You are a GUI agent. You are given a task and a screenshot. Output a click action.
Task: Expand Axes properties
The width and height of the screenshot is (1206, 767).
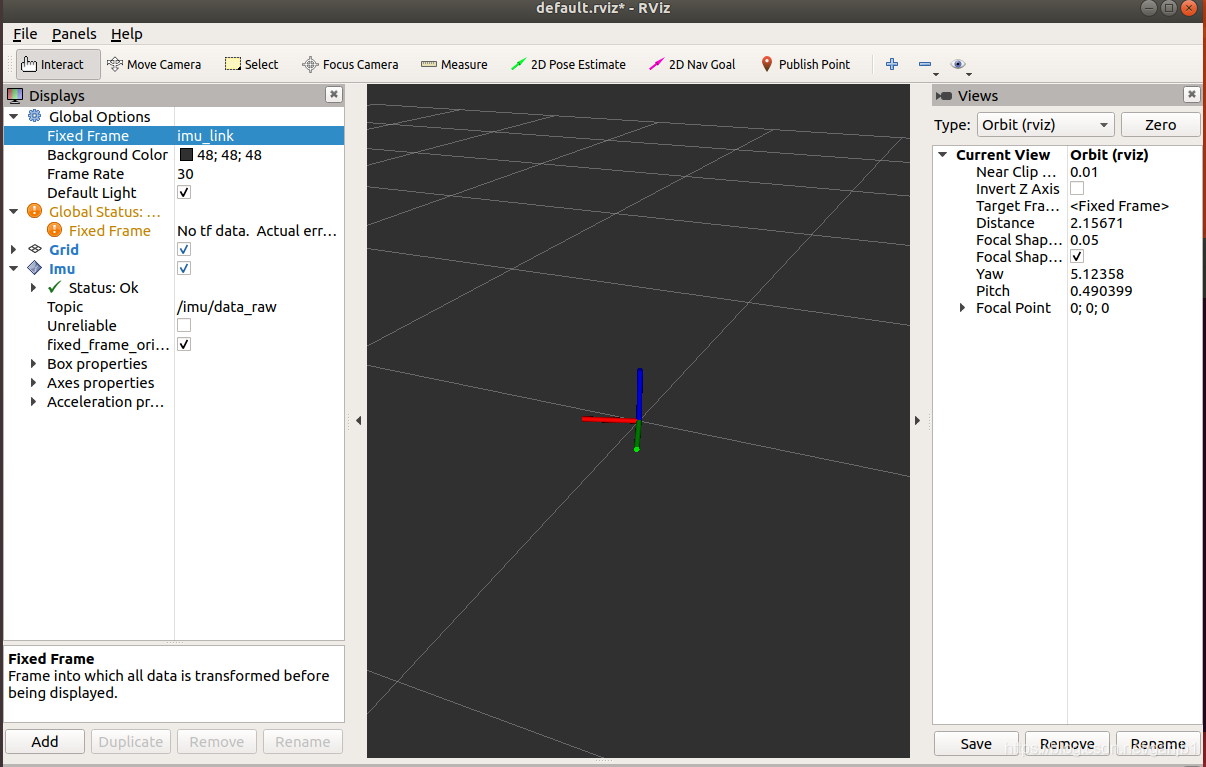point(33,383)
